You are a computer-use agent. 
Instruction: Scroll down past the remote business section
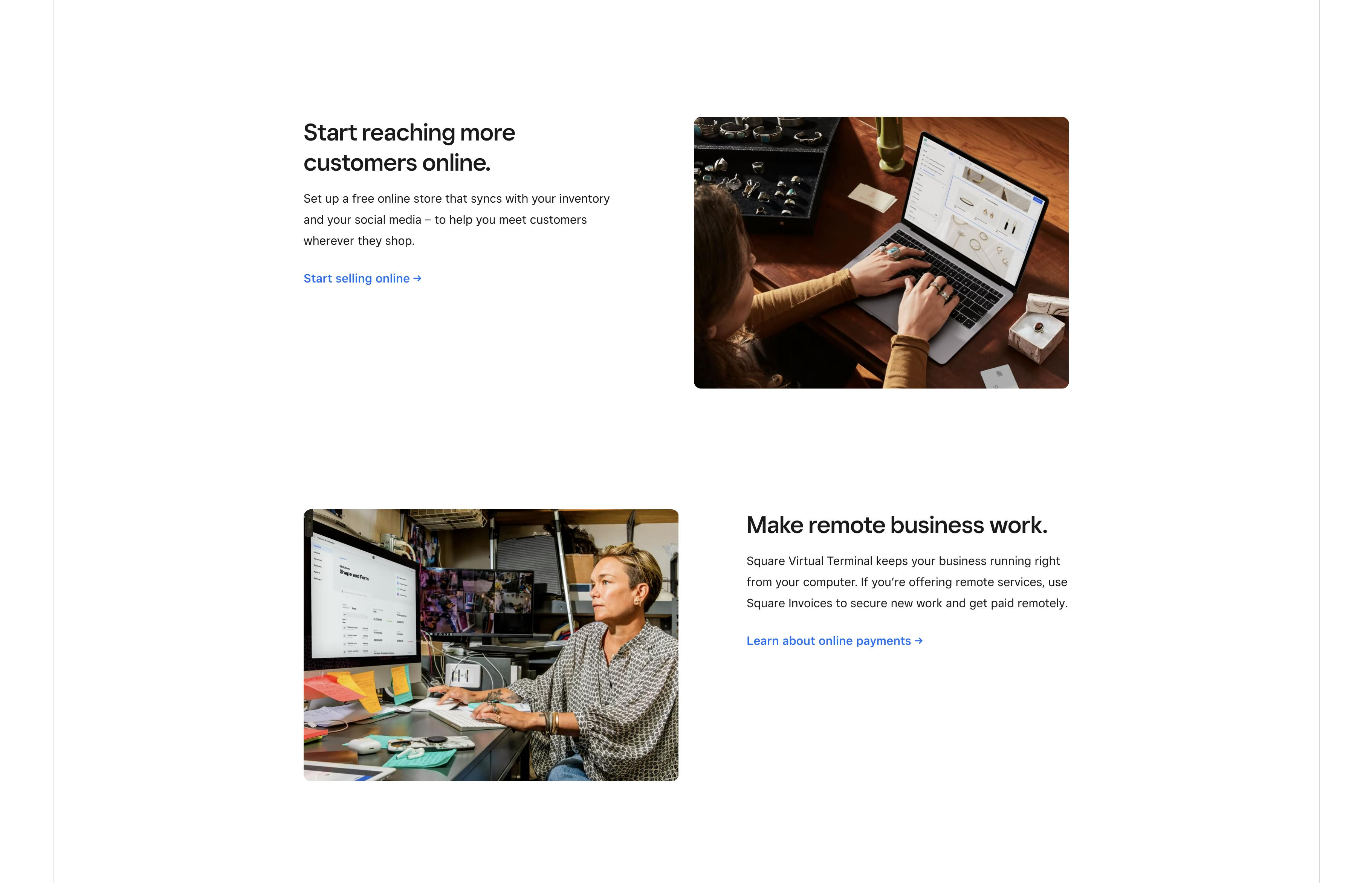coord(686,840)
